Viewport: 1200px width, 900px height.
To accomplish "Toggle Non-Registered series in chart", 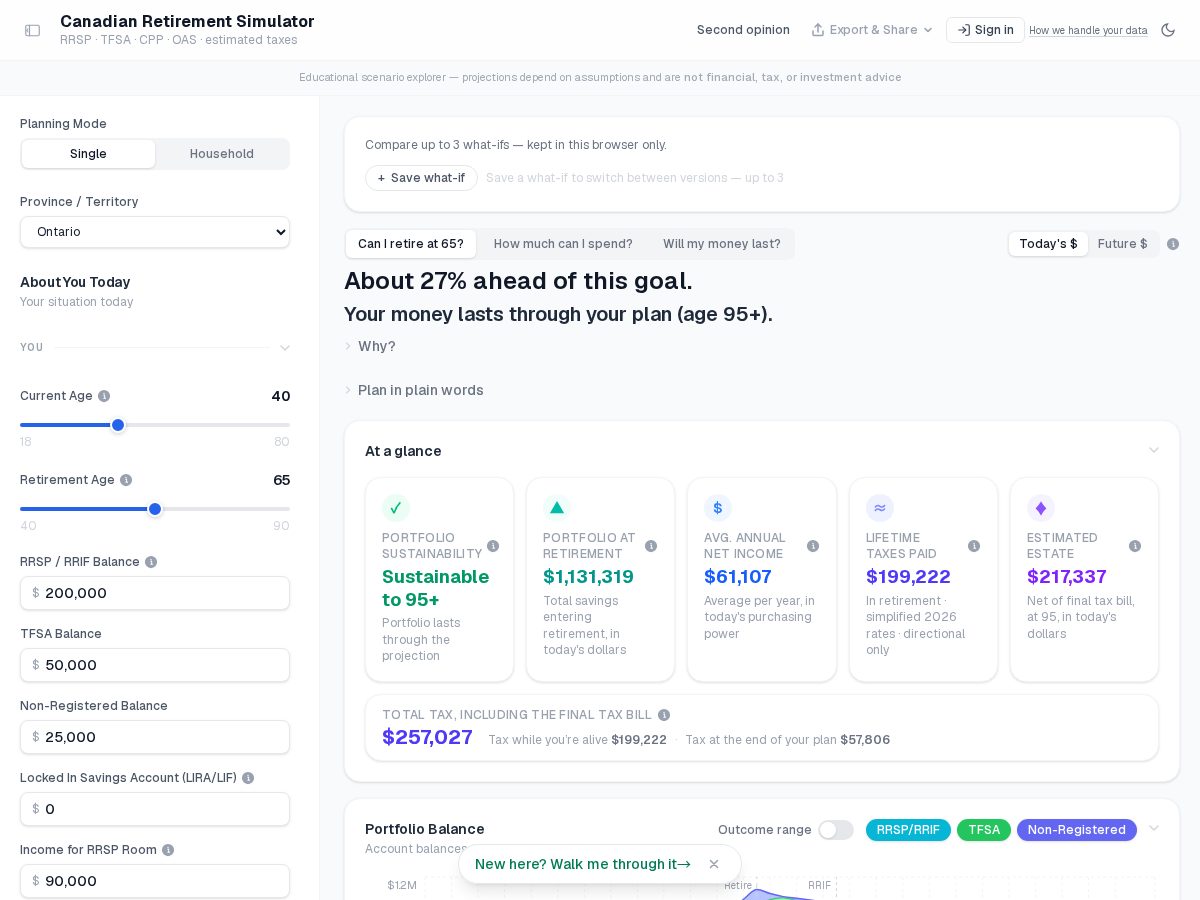I will pos(1077,830).
